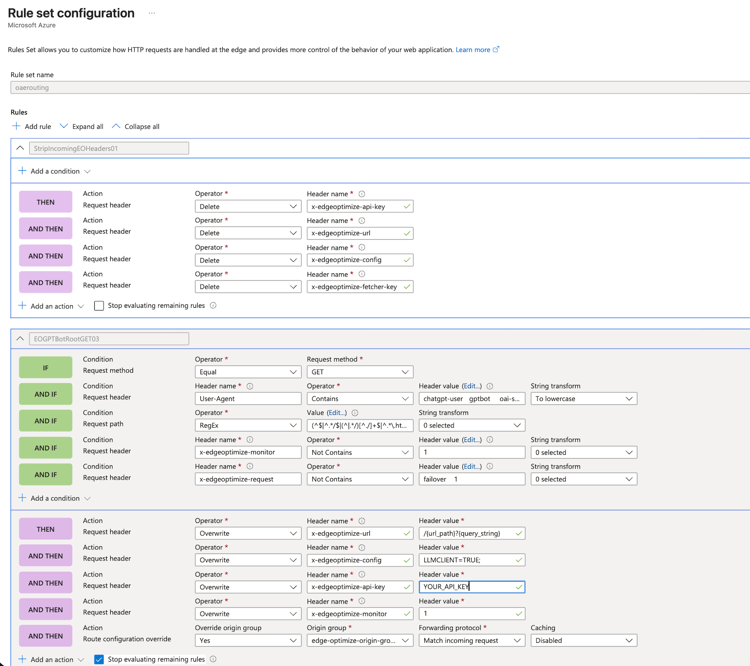Add an action to the StripIncomingEOHeaders01 rule
This screenshot has width=750, height=666.
[51, 306]
